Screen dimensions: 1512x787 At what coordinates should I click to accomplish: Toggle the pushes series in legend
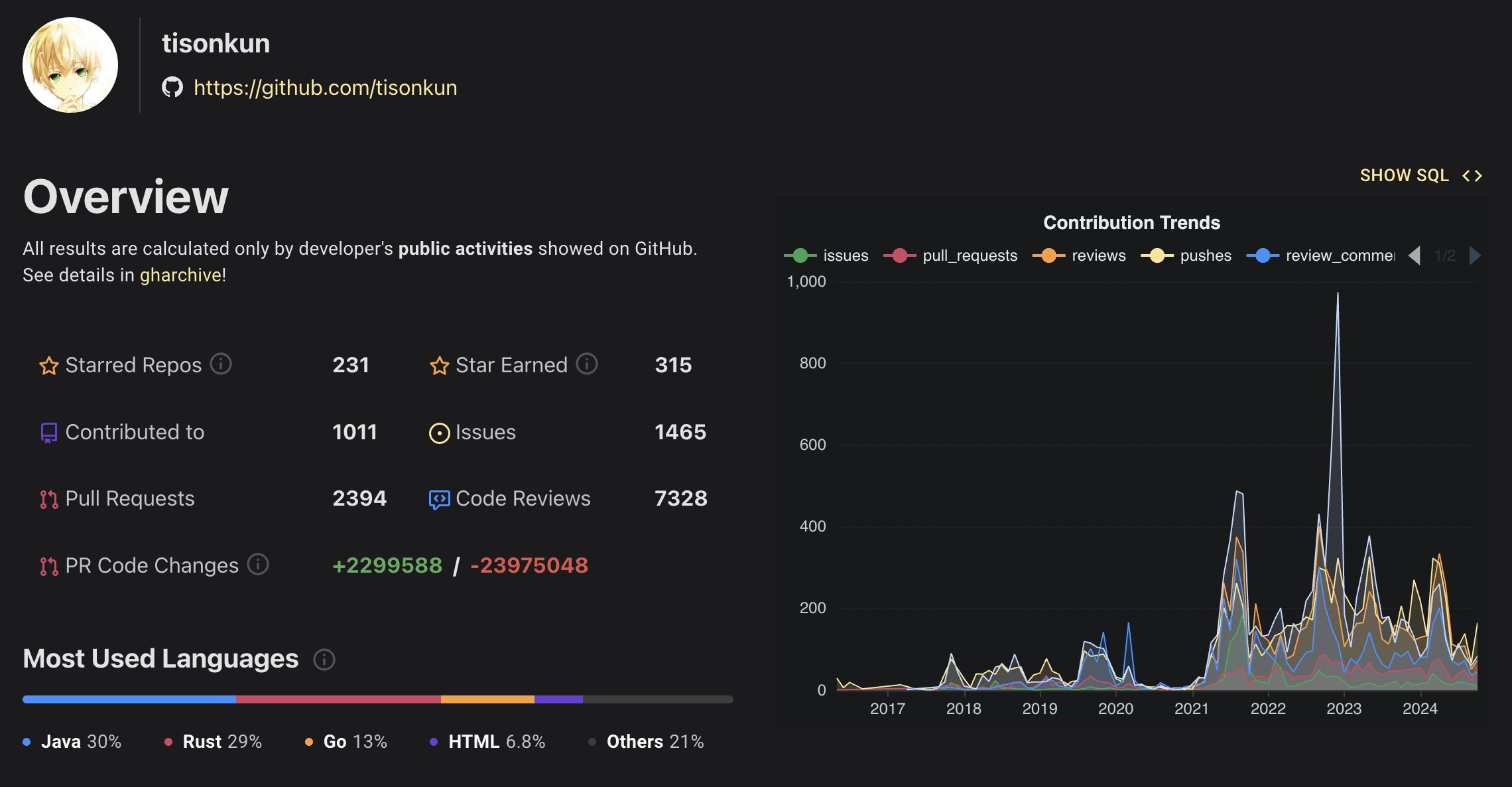(1186, 255)
